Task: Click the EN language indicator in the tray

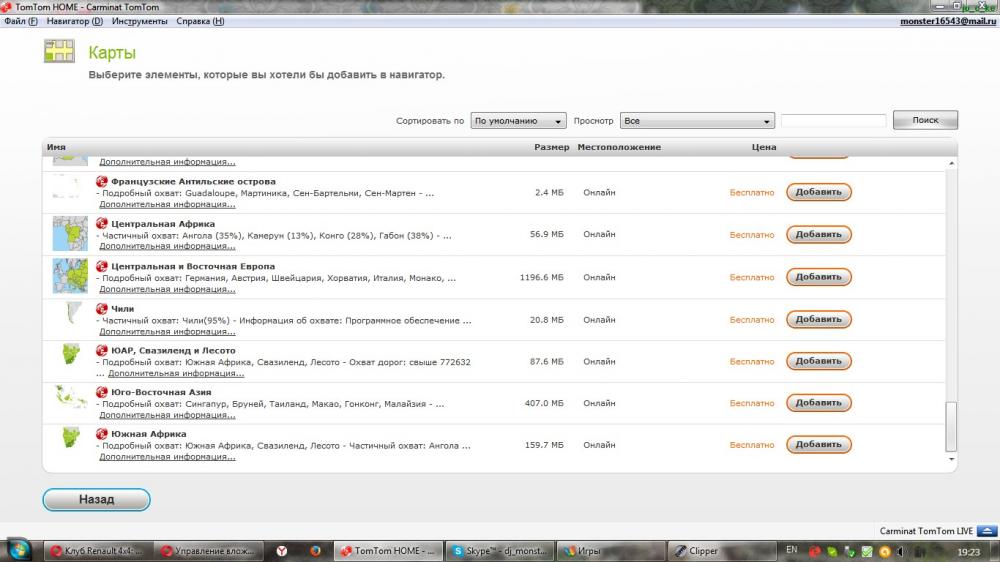Action: coord(791,550)
